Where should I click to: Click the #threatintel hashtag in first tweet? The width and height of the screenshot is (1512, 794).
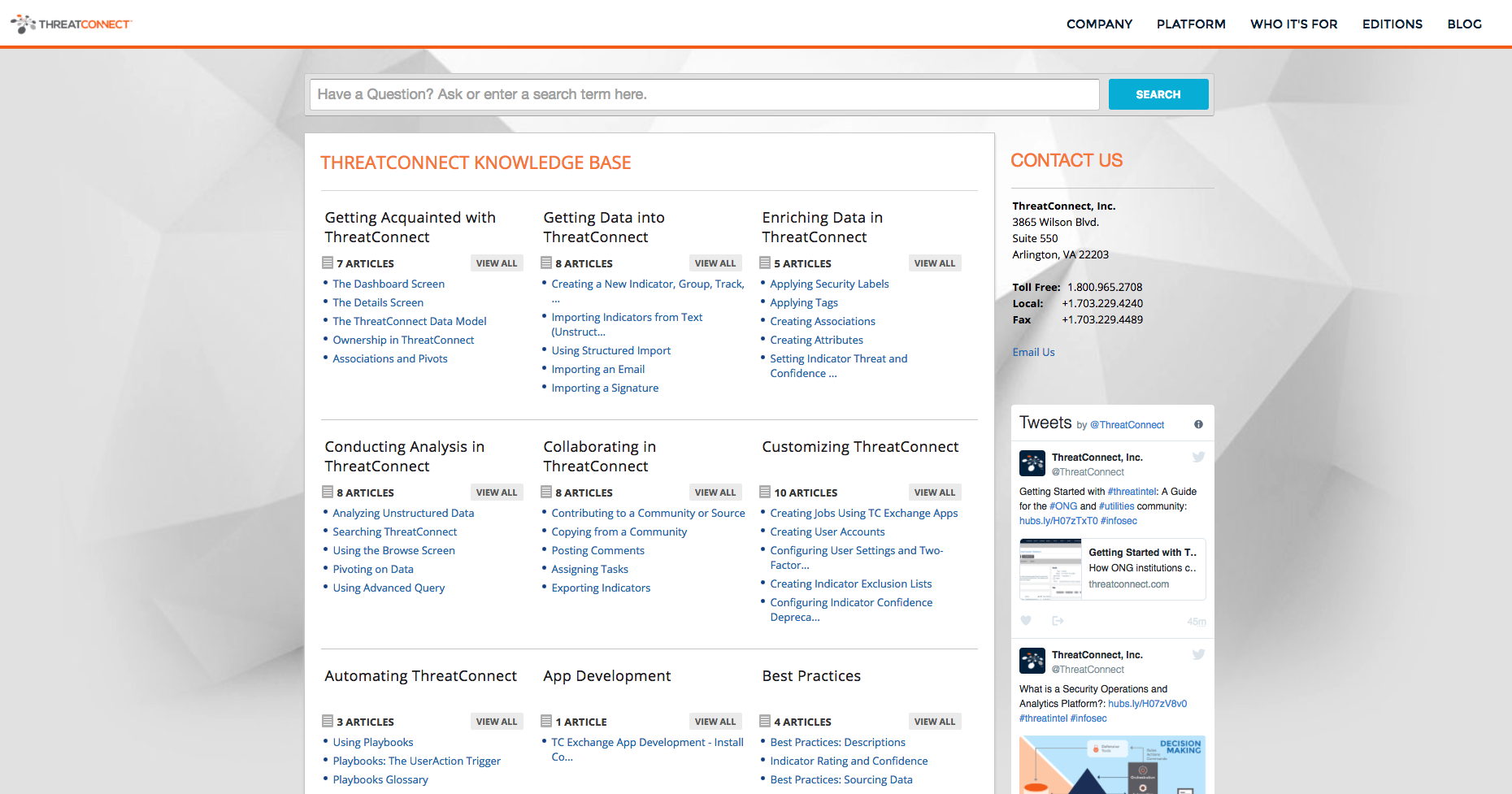click(x=1132, y=492)
